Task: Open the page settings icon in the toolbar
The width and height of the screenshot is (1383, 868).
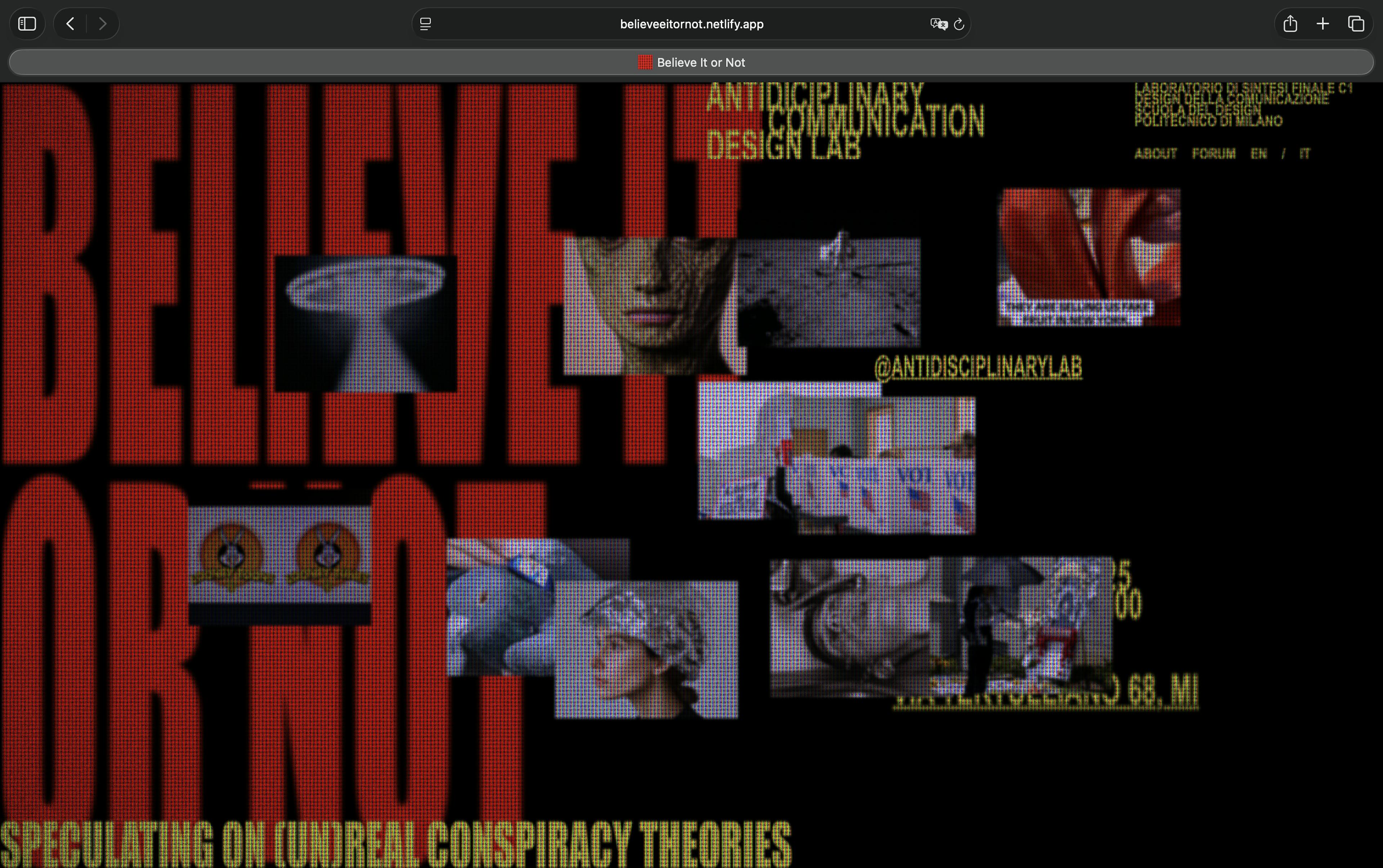Action: (x=425, y=23)
